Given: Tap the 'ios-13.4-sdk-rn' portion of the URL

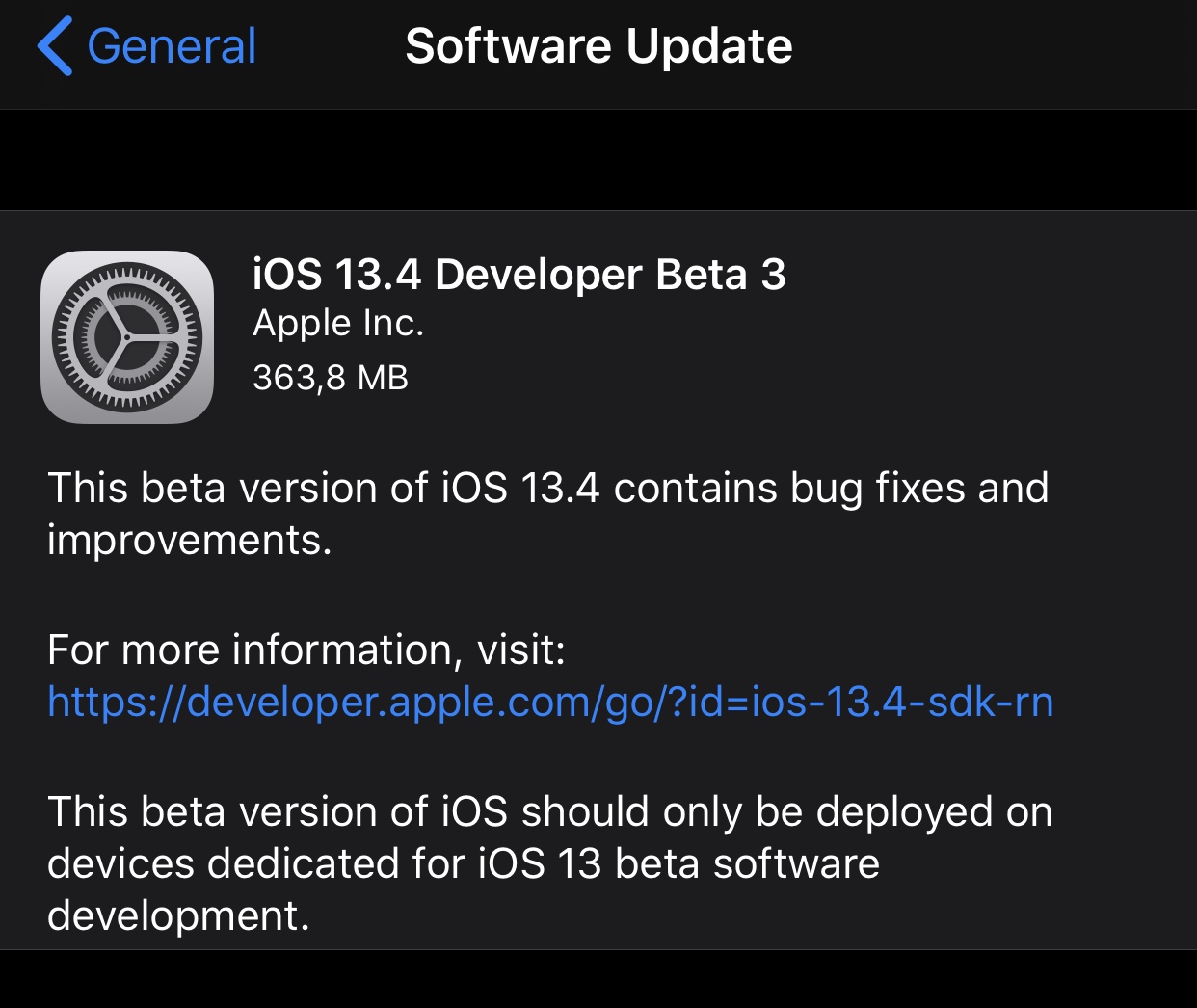Looking at the screenshot, I should pyautogui.click(x=902, y=702).
